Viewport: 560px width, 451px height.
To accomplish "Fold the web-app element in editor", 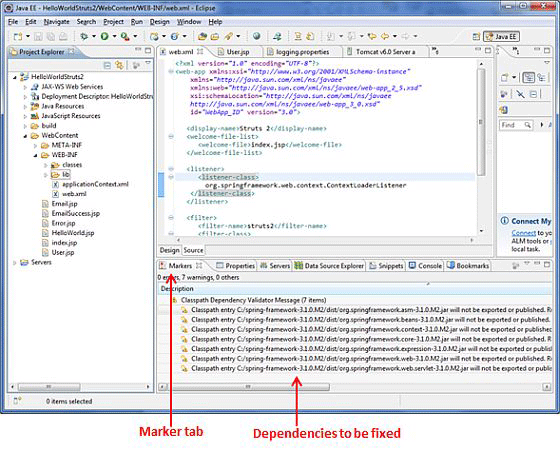I will tap(171, 71).
